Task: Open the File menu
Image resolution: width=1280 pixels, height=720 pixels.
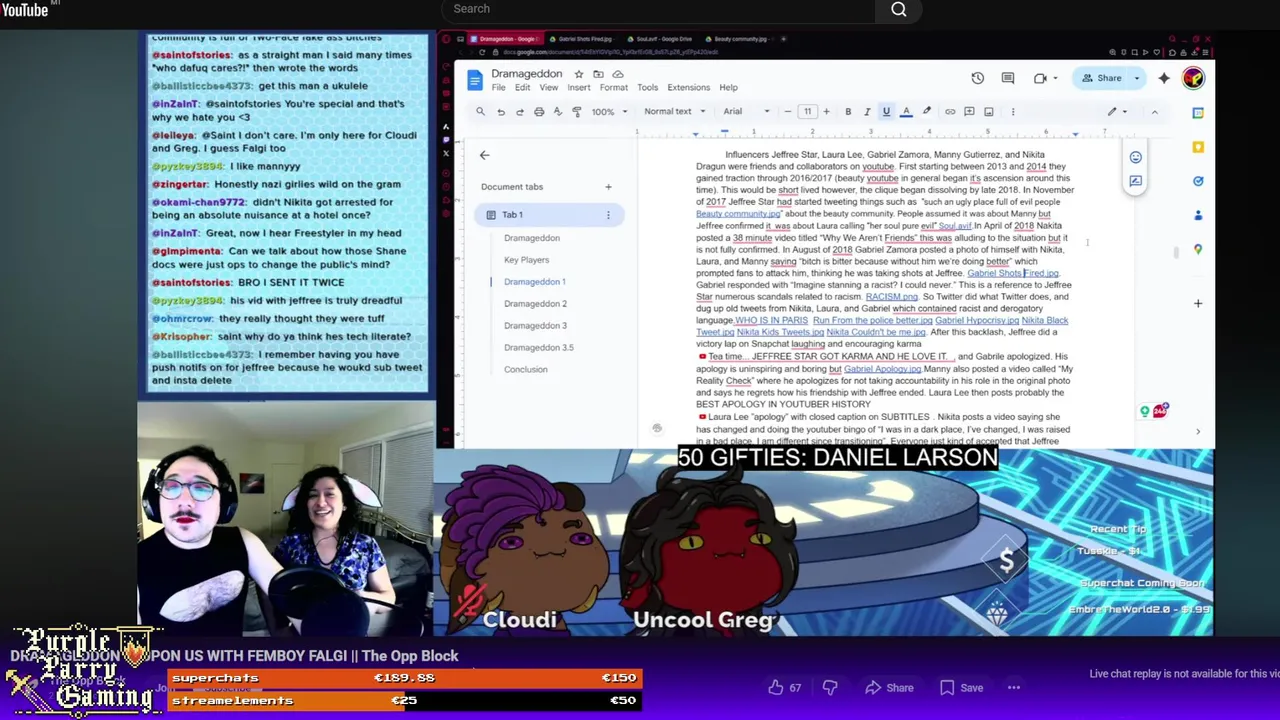Action: (x=498, y=88)
